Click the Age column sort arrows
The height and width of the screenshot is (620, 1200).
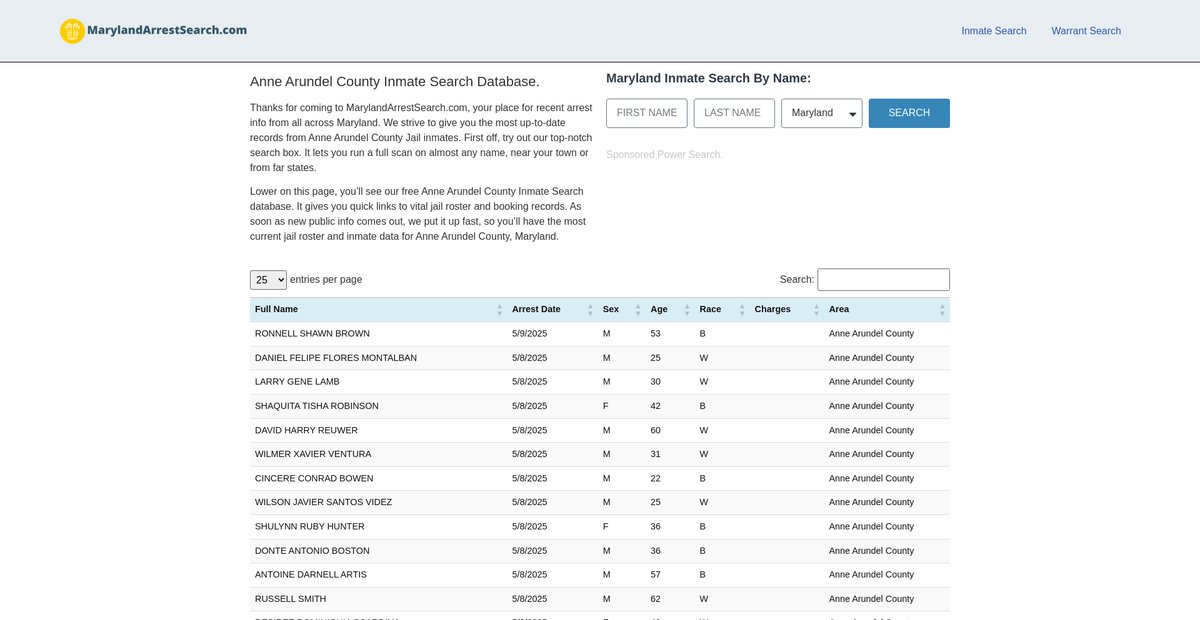tap(686, 310)
